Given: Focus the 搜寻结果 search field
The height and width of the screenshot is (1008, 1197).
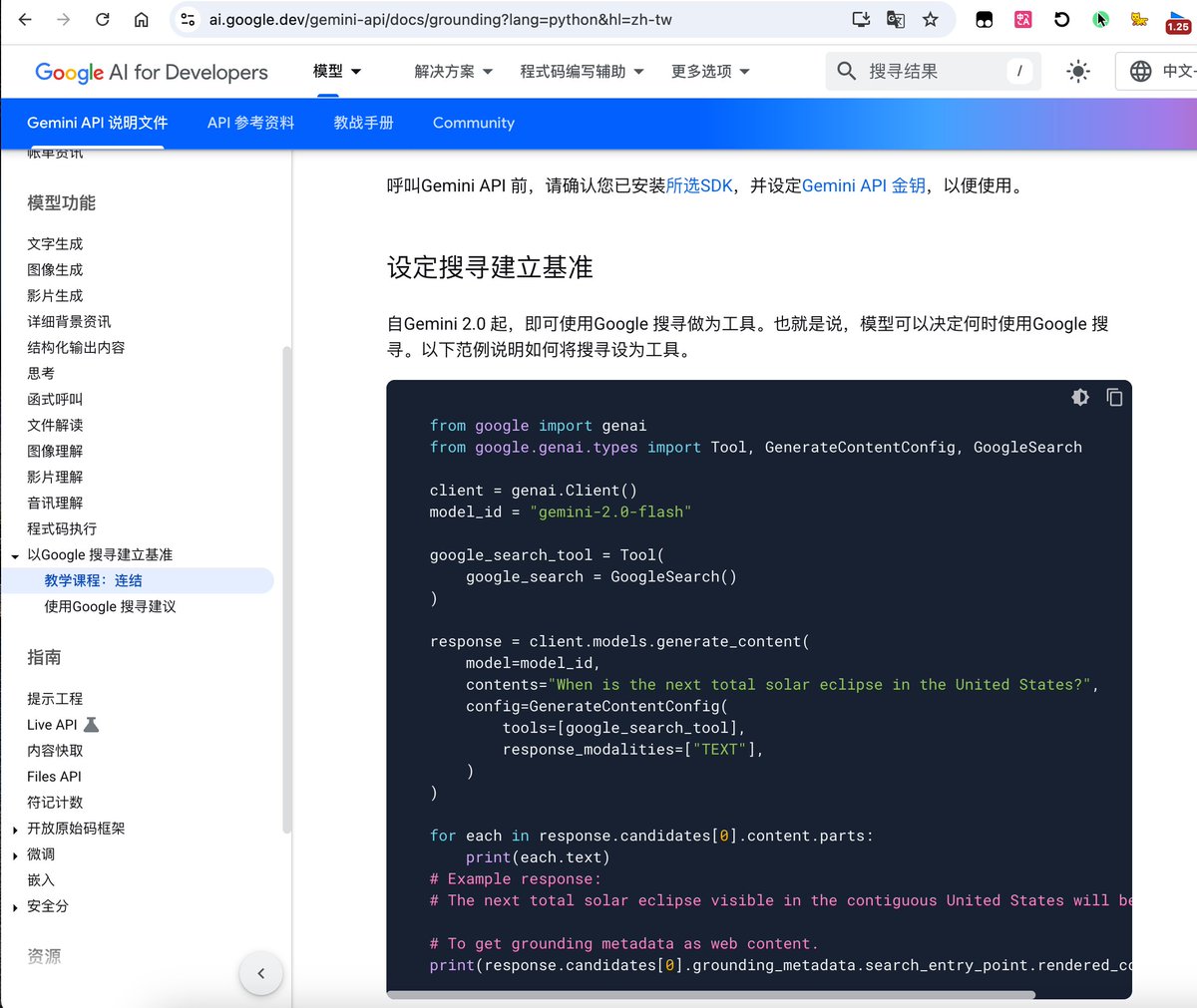Looking at the screenshot, I should click(933, 71).
